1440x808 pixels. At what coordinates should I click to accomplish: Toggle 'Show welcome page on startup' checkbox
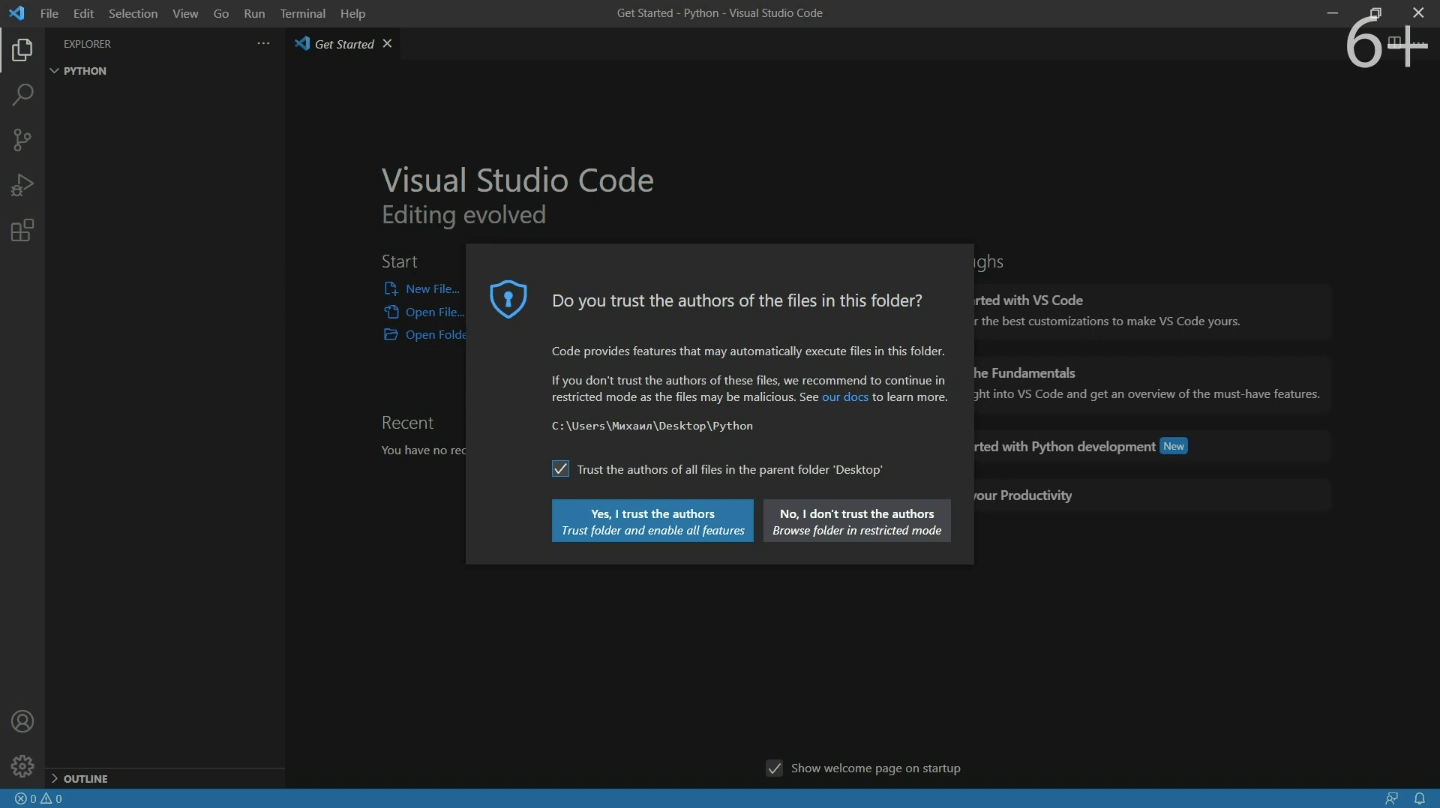(x=774, y=768)
